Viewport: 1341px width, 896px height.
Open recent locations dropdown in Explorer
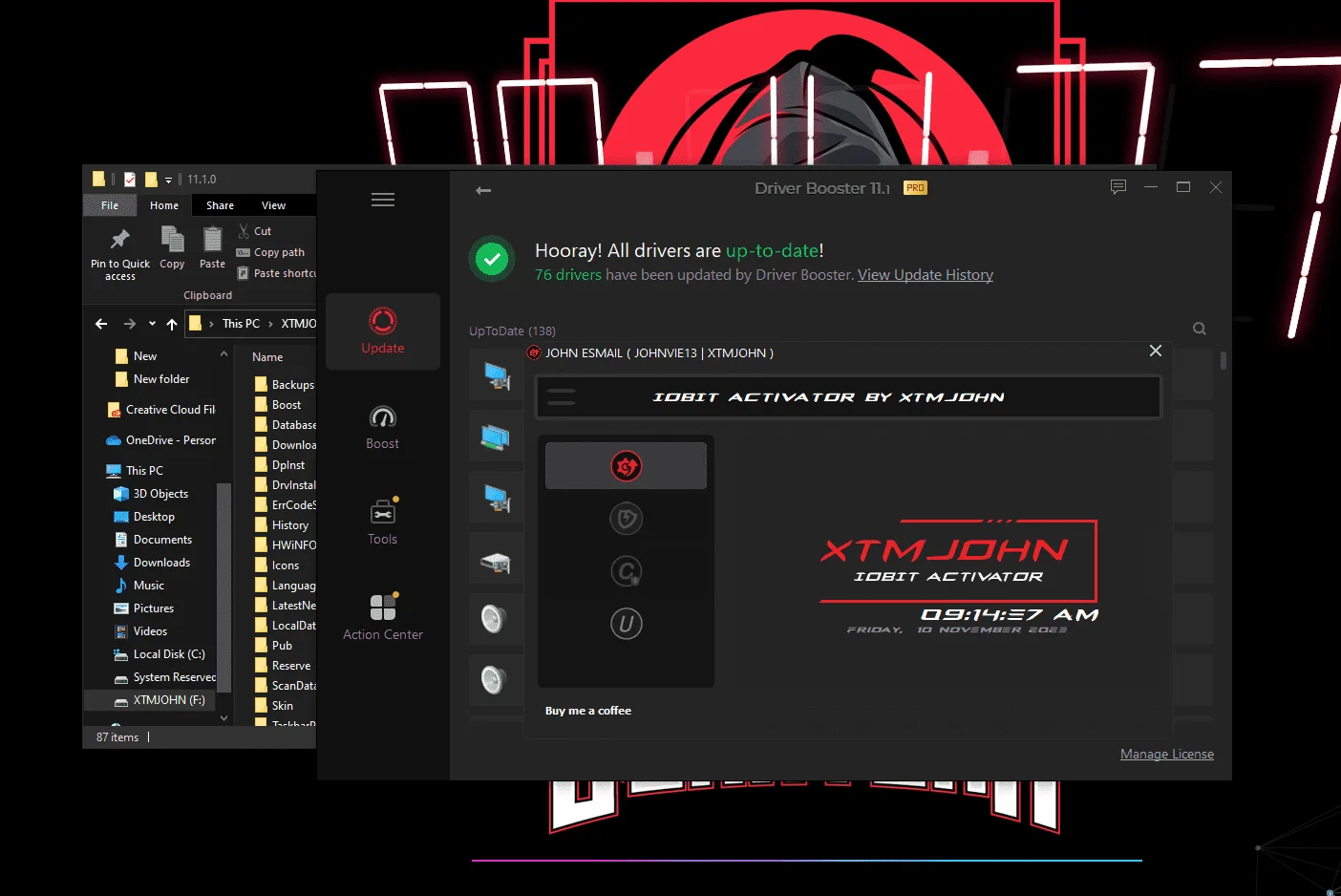152,324
